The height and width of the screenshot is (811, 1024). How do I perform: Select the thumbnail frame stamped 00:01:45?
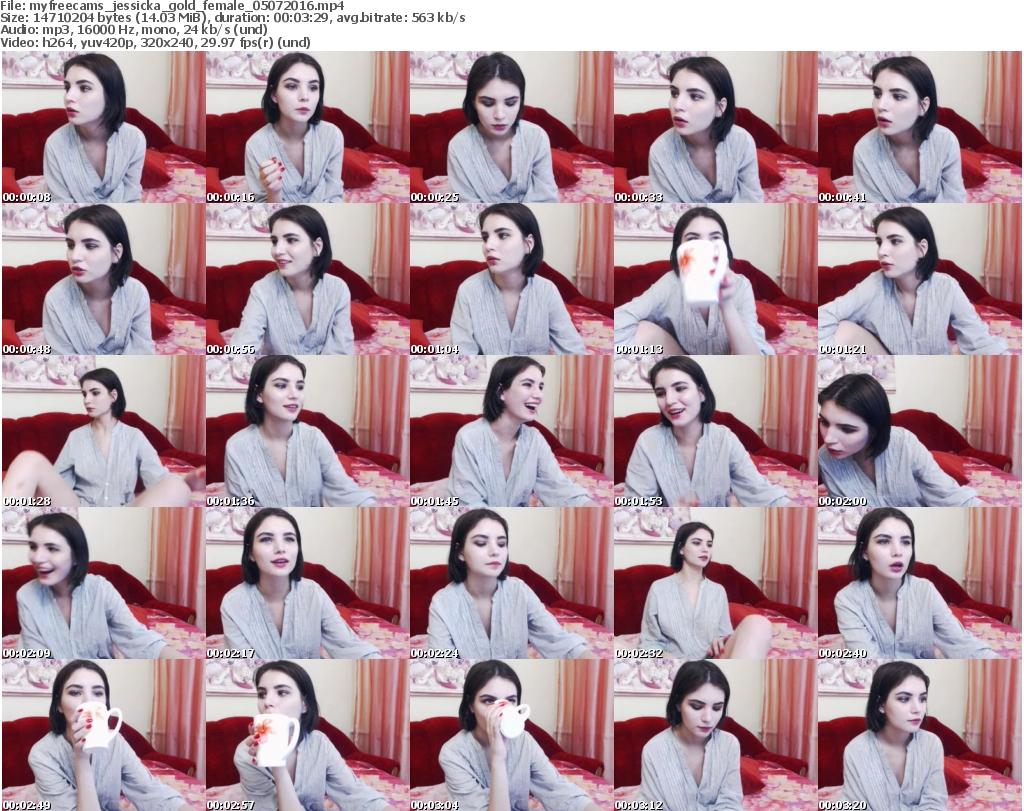tap(511, 431)
